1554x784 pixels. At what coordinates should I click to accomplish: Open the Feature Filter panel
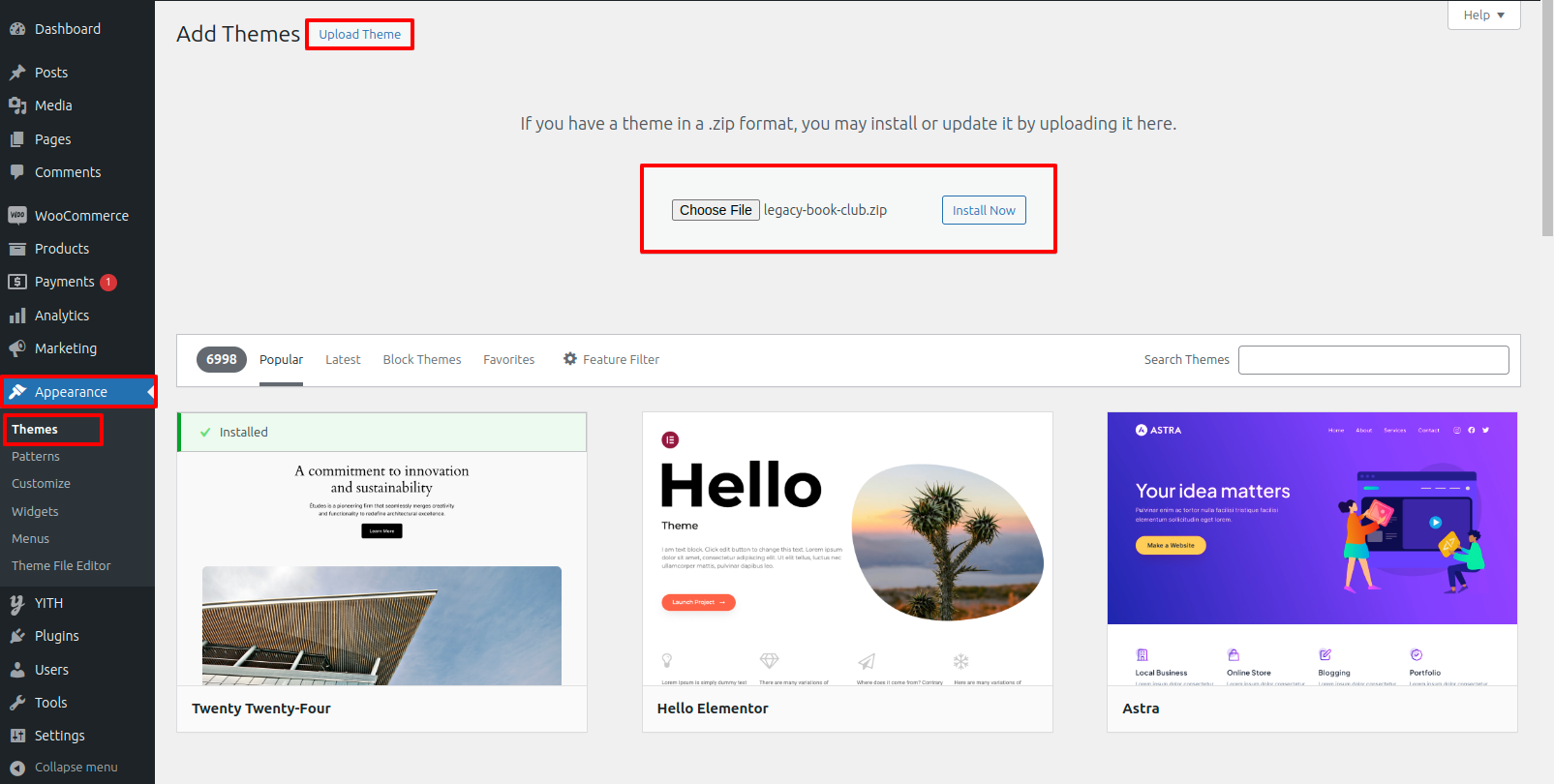click(611, 360)
